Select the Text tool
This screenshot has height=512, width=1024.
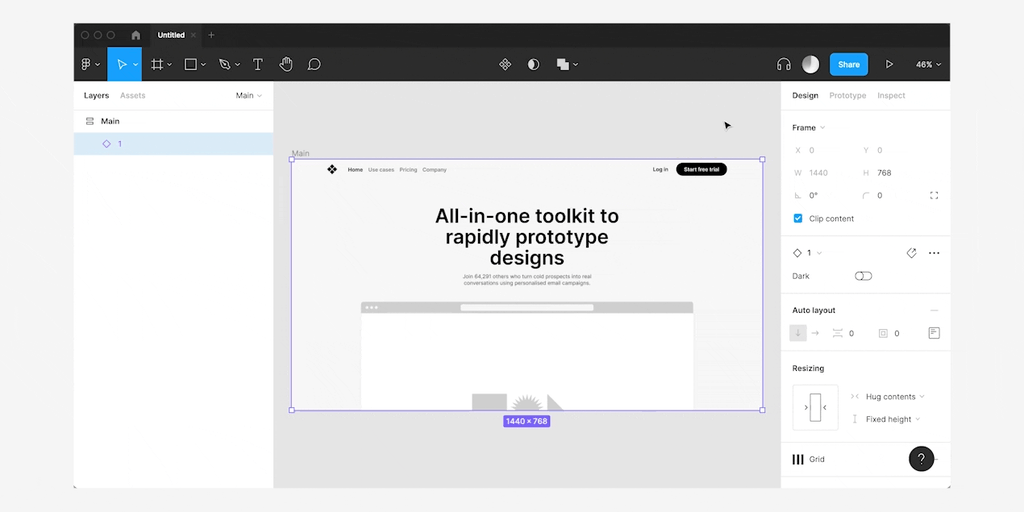(x=258, y=64)
